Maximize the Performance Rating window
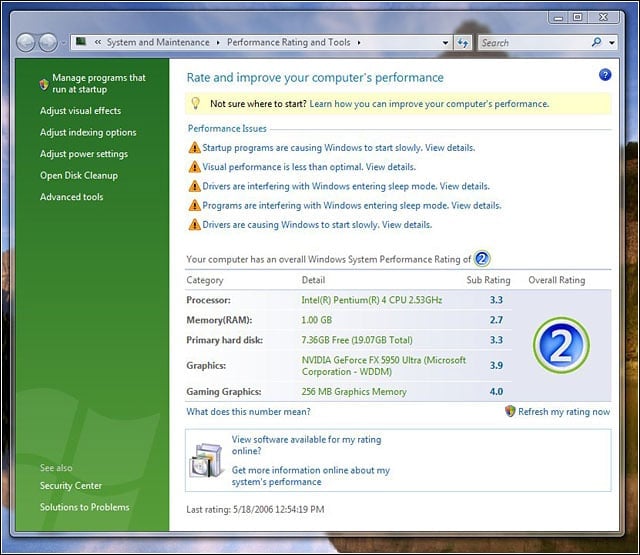Screen dimensions: 640x555 [x=578, y=17]
